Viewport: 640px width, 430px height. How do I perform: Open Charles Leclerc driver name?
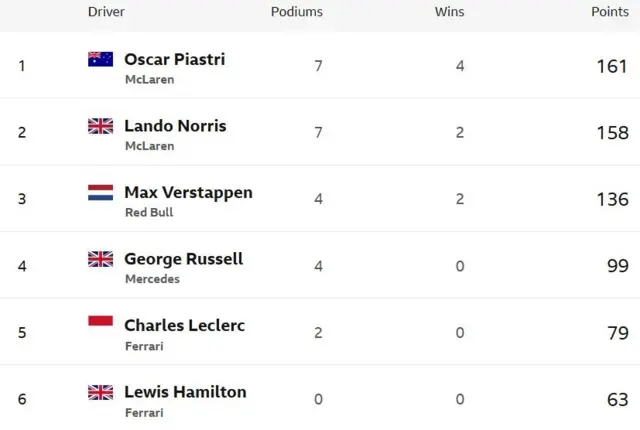184,326
